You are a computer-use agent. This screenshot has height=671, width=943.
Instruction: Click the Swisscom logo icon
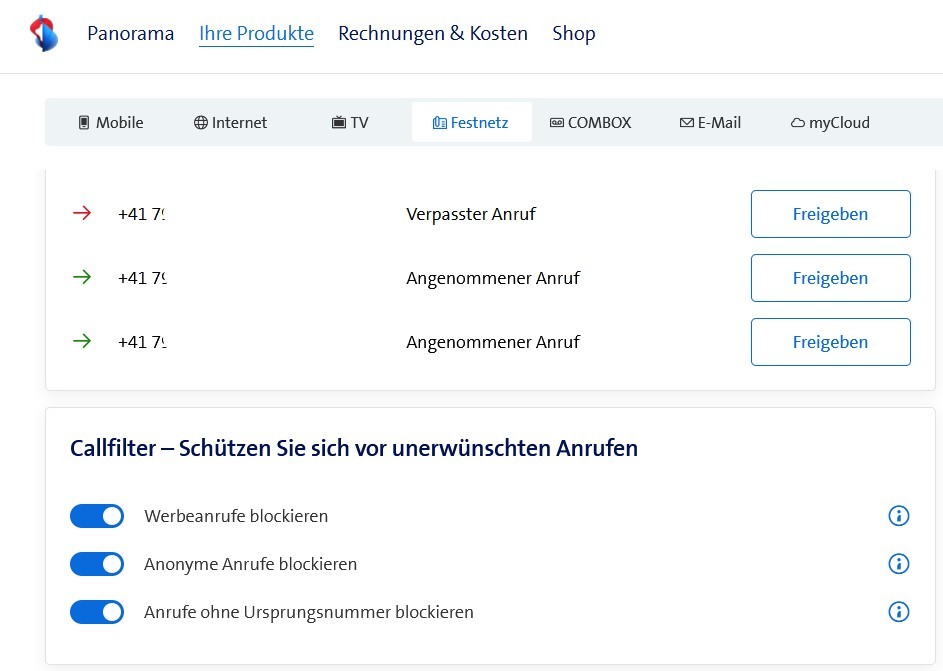43,33
